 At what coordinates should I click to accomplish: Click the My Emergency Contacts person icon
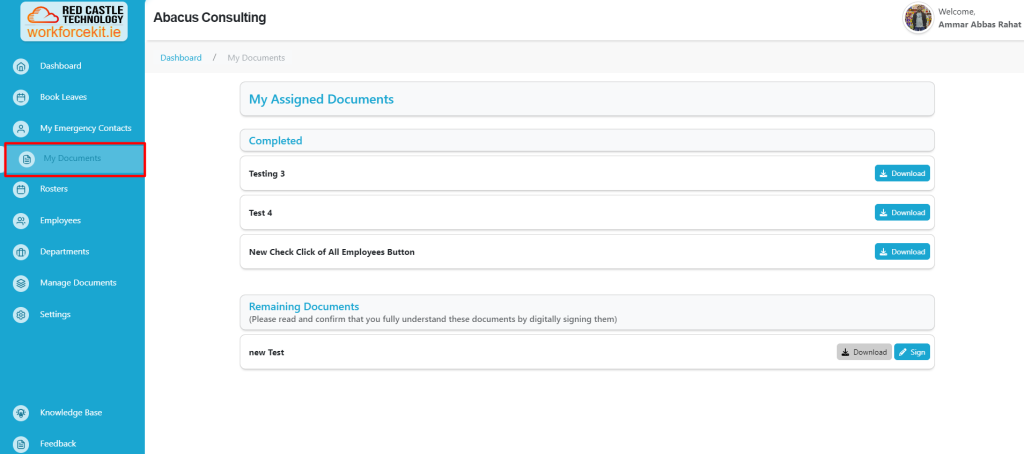[x=20, y=129]
